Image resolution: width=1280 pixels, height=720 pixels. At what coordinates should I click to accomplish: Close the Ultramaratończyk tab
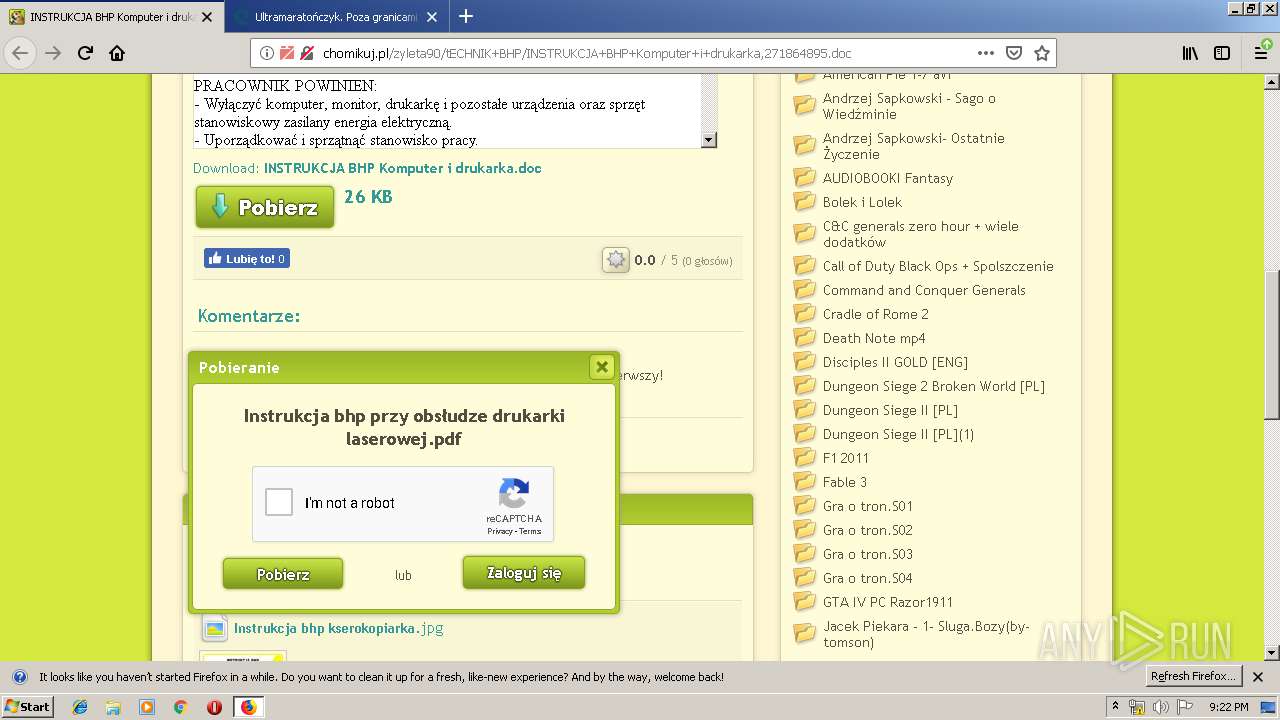432,17
